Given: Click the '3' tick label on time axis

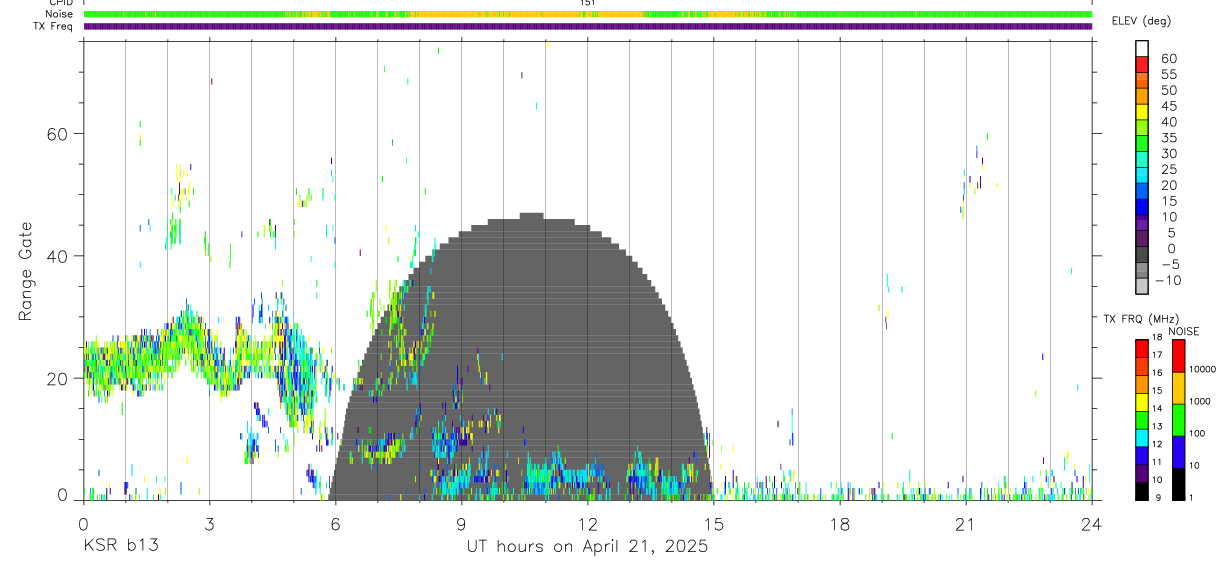Looking at the screenshot, I should coord(209,524).
